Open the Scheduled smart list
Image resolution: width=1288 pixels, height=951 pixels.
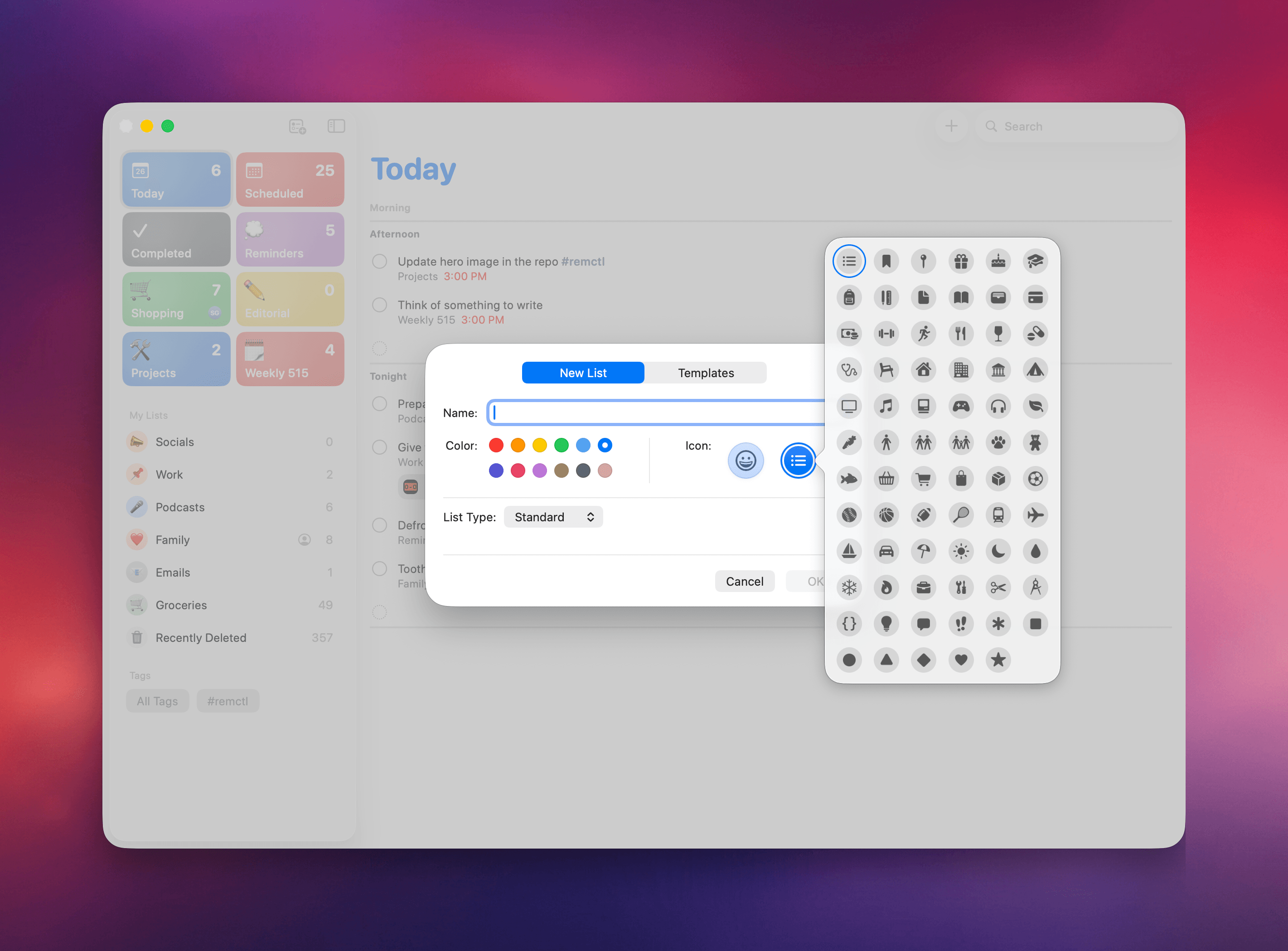pyautogui.click(x=290, y=180)
